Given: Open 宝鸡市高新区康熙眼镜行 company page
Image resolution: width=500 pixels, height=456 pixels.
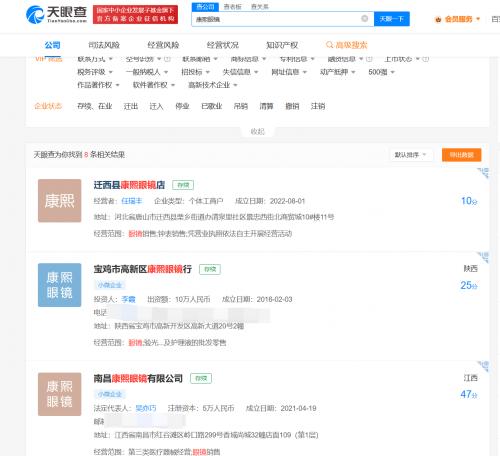Looking at the screenshot, I should 143,269.
